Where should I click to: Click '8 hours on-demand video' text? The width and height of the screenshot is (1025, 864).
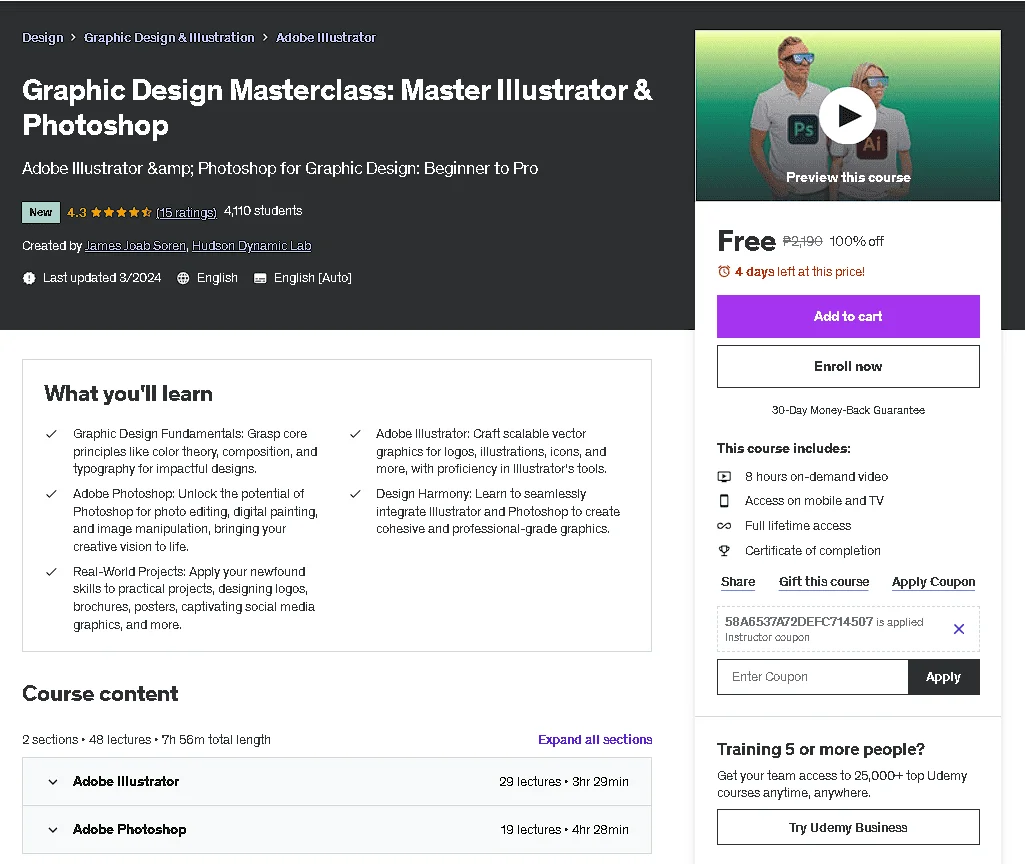click(x=816, y=476)
